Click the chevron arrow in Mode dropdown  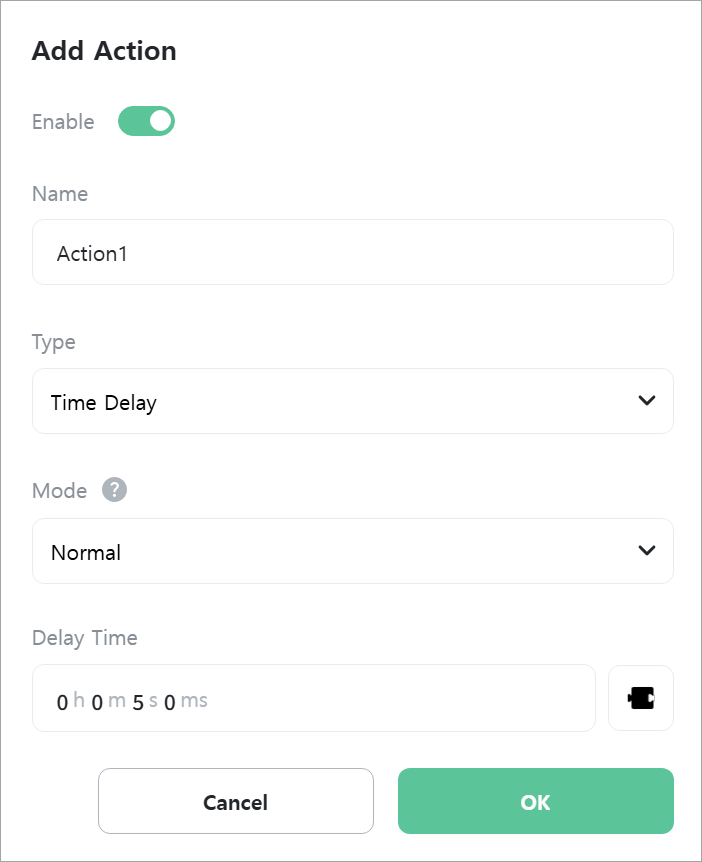[646, 550]
